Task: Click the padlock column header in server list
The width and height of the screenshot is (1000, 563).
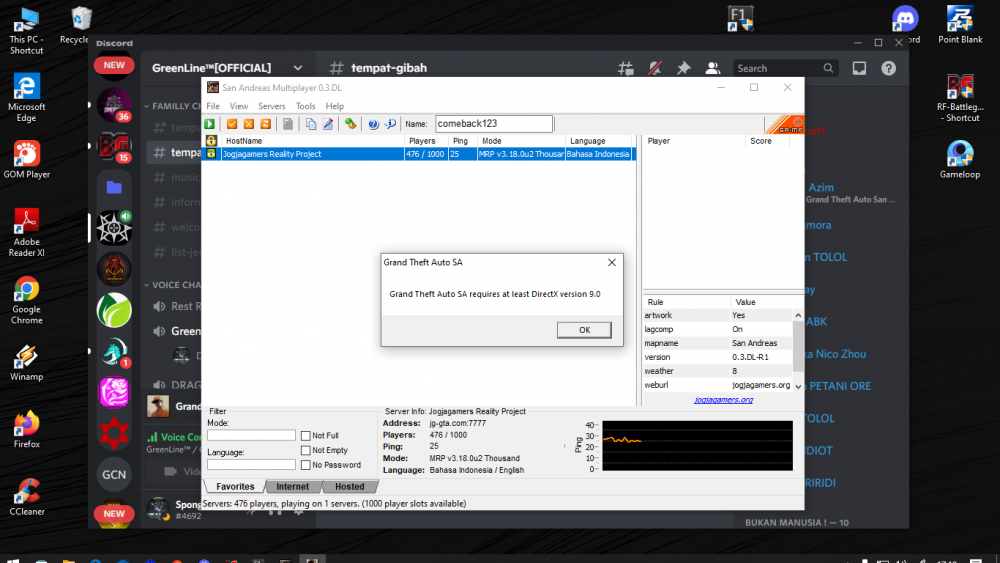Action: tap(211, 141)
